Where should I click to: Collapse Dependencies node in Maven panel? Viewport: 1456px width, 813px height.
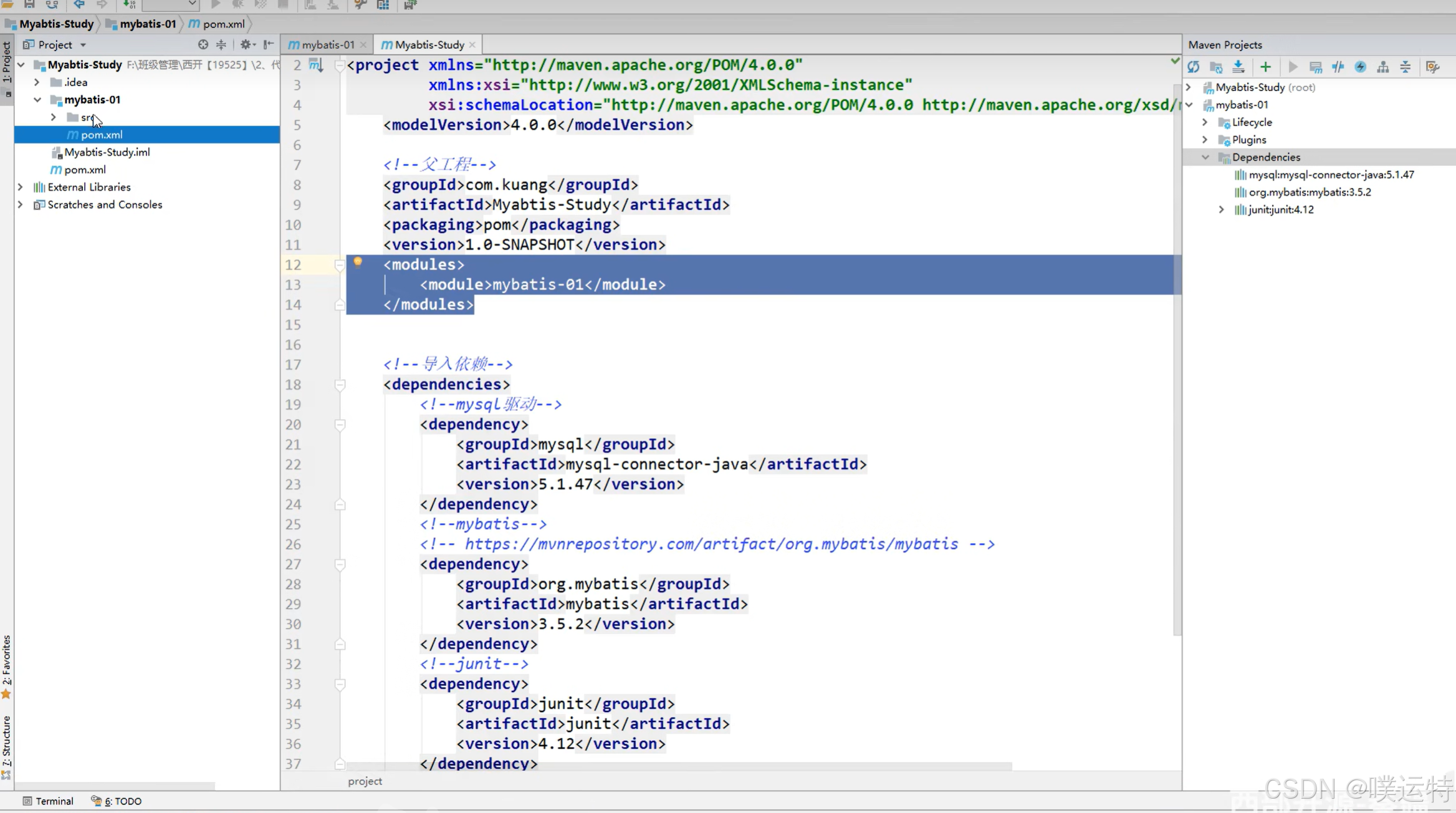(x=1205, y=157)
